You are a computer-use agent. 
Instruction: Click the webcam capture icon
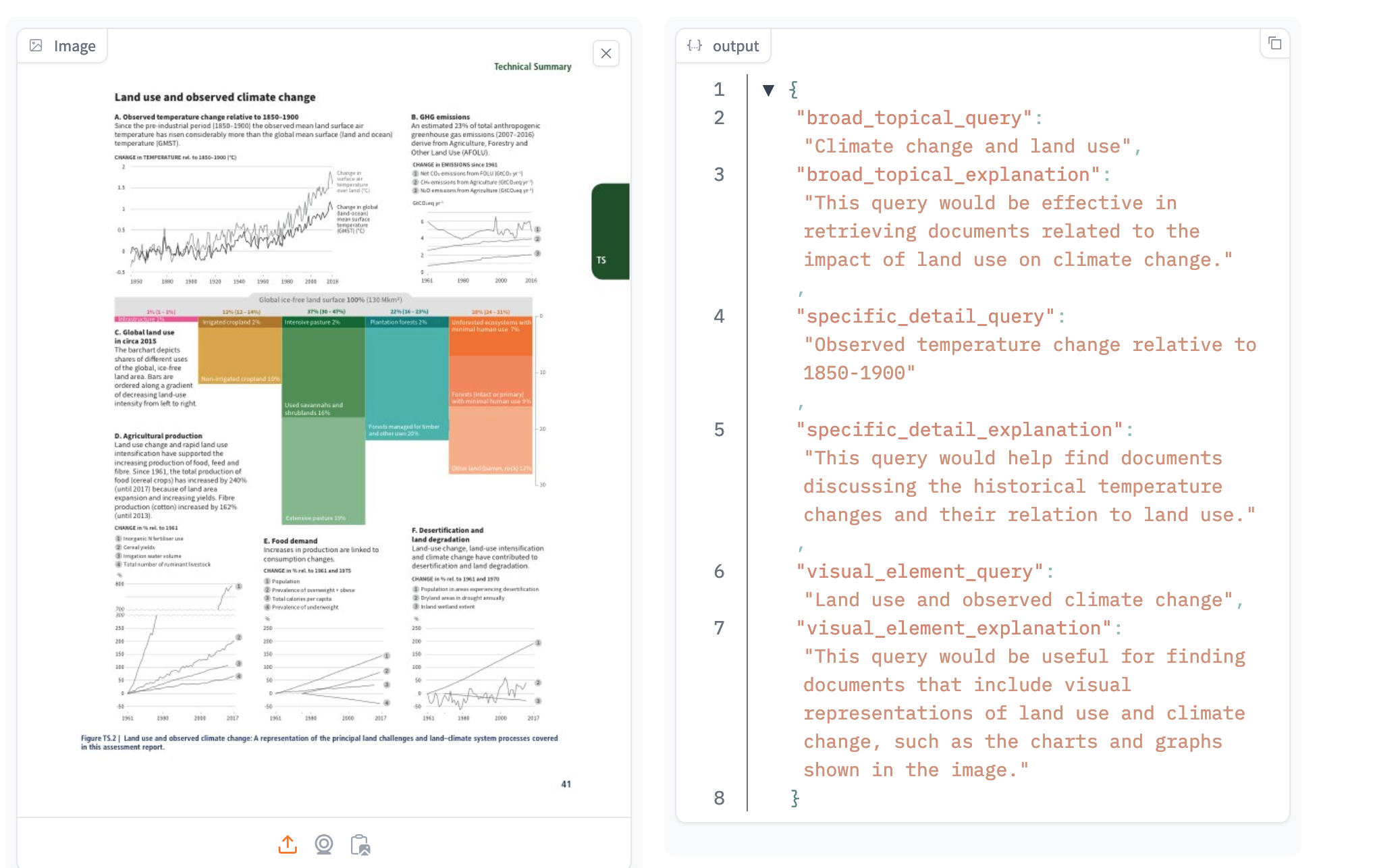324,844
